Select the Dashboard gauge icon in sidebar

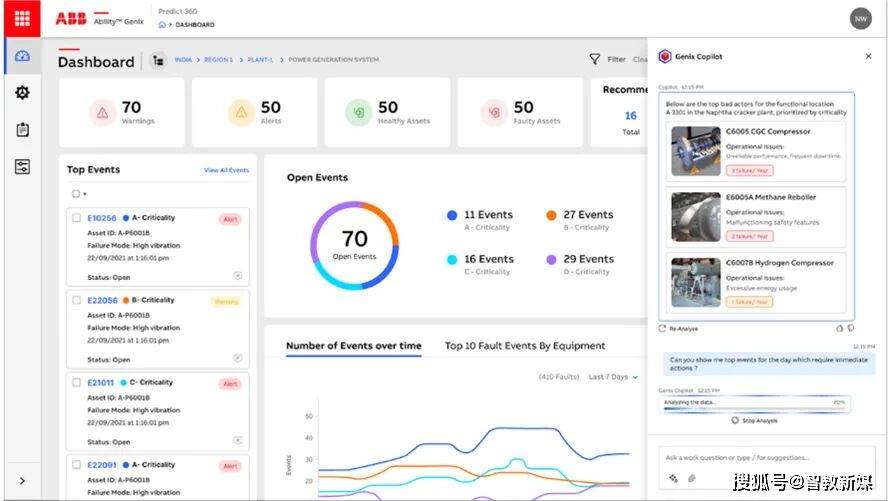(22, 56)
